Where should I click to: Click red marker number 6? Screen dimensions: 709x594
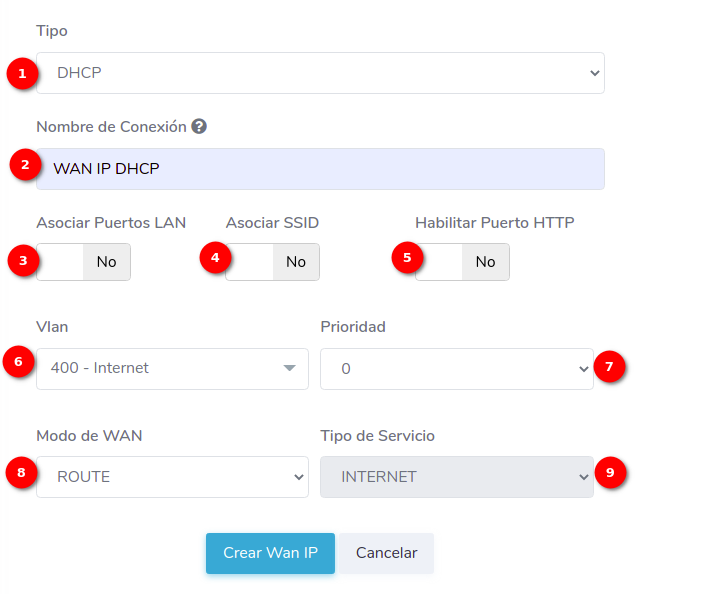pos(19,363)
